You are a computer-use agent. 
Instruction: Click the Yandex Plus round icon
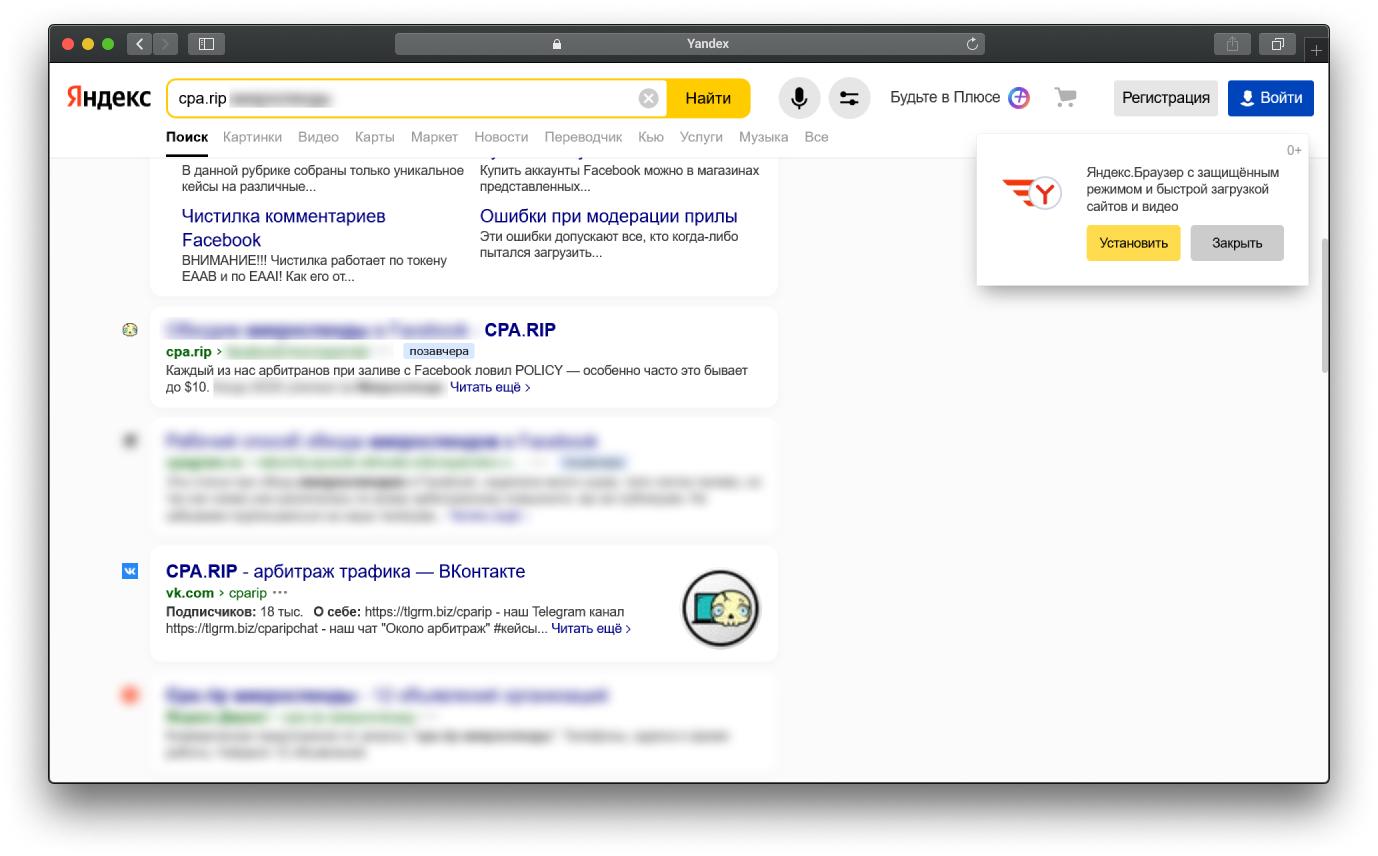1019,98
